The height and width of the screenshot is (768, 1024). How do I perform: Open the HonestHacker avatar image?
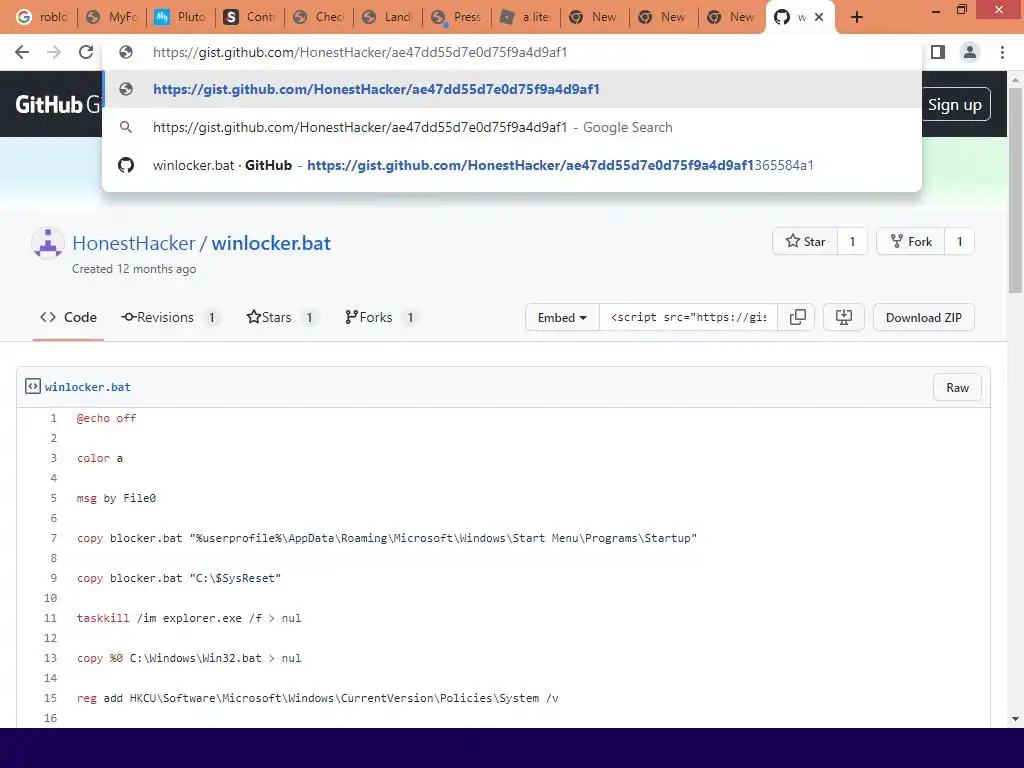click(48, 243)
